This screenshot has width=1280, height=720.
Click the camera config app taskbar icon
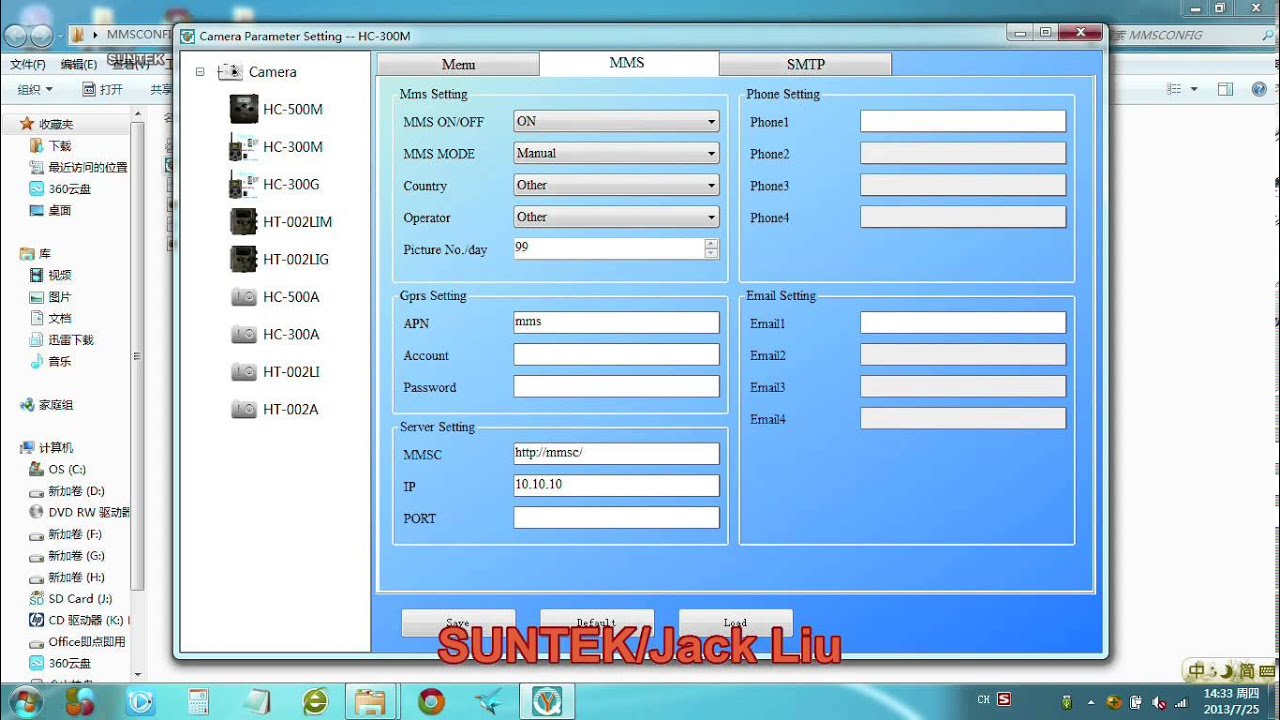point(547,702)
